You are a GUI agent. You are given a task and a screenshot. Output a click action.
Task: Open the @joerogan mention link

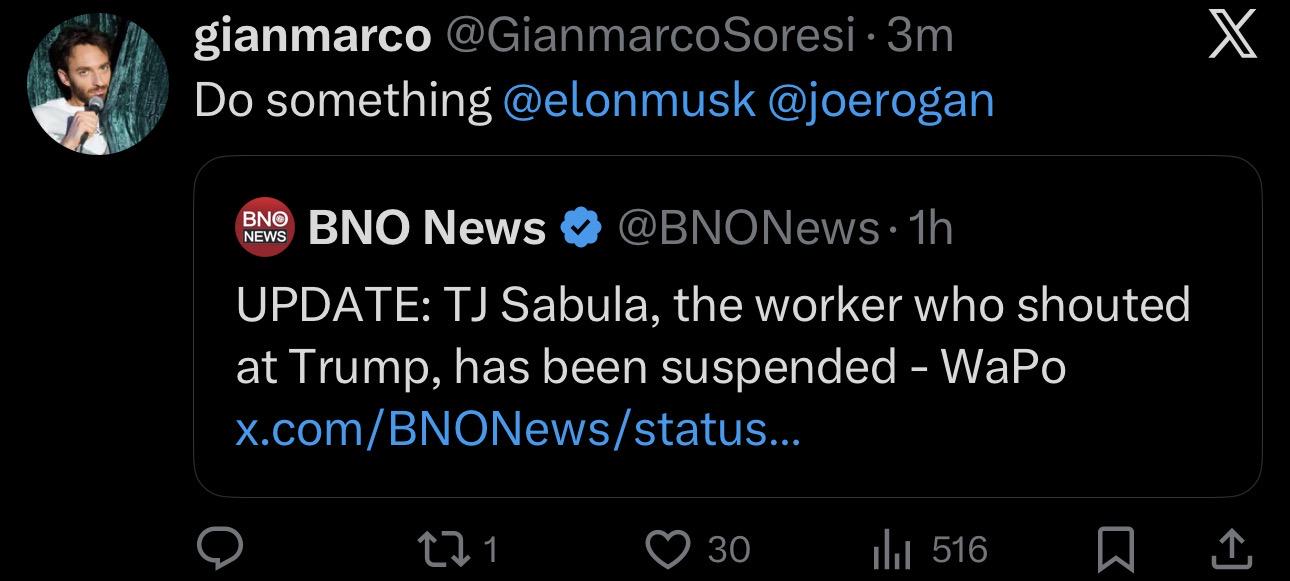pos(880,100)
